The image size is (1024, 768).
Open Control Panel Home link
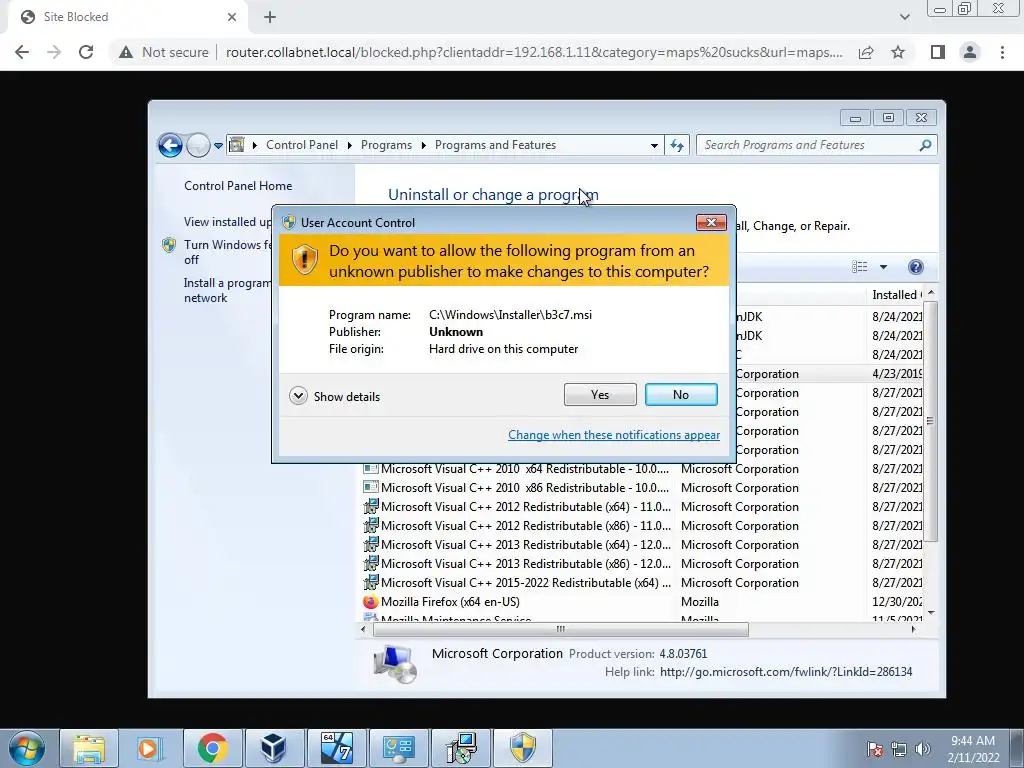pyautogui.click(x=238, y=186)
